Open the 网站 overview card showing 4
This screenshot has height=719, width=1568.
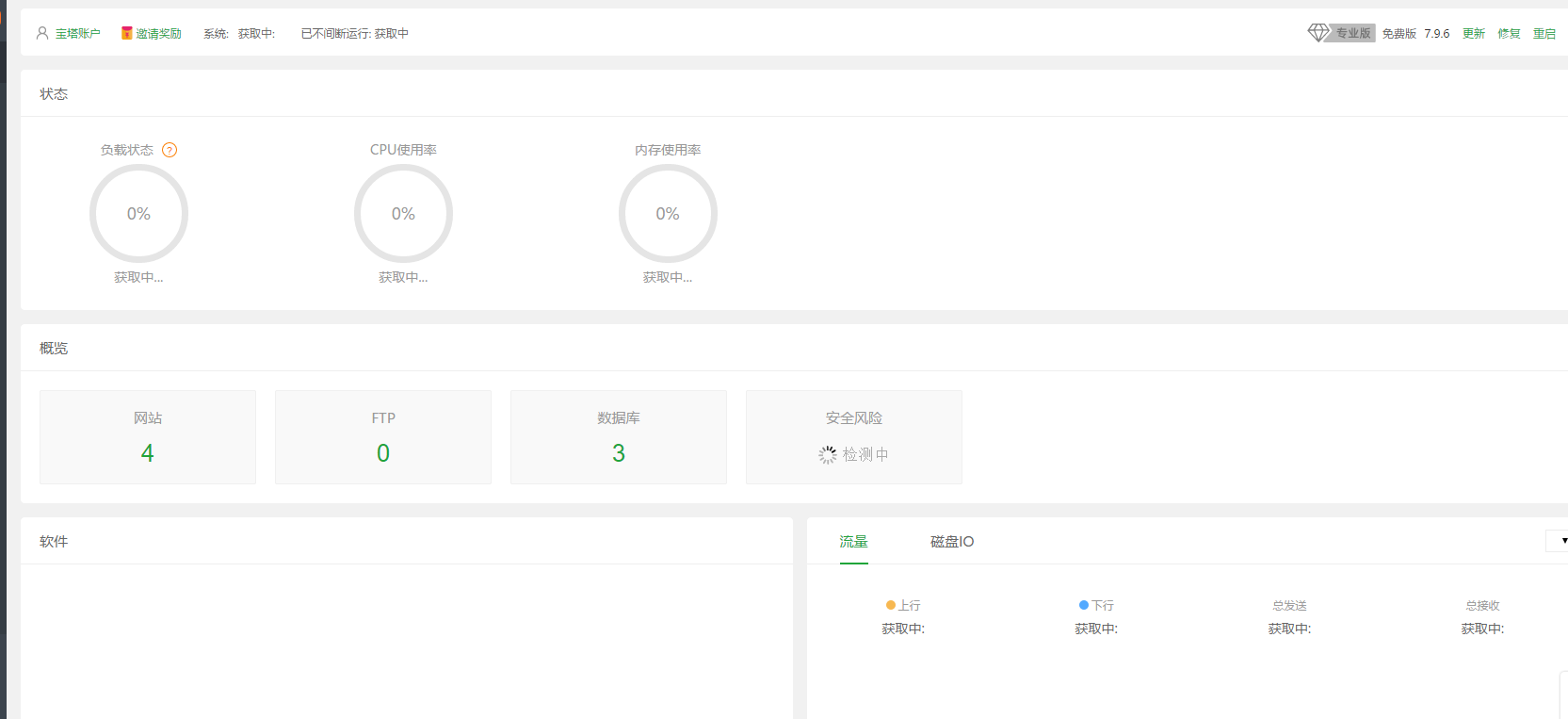tap(148, 437)
